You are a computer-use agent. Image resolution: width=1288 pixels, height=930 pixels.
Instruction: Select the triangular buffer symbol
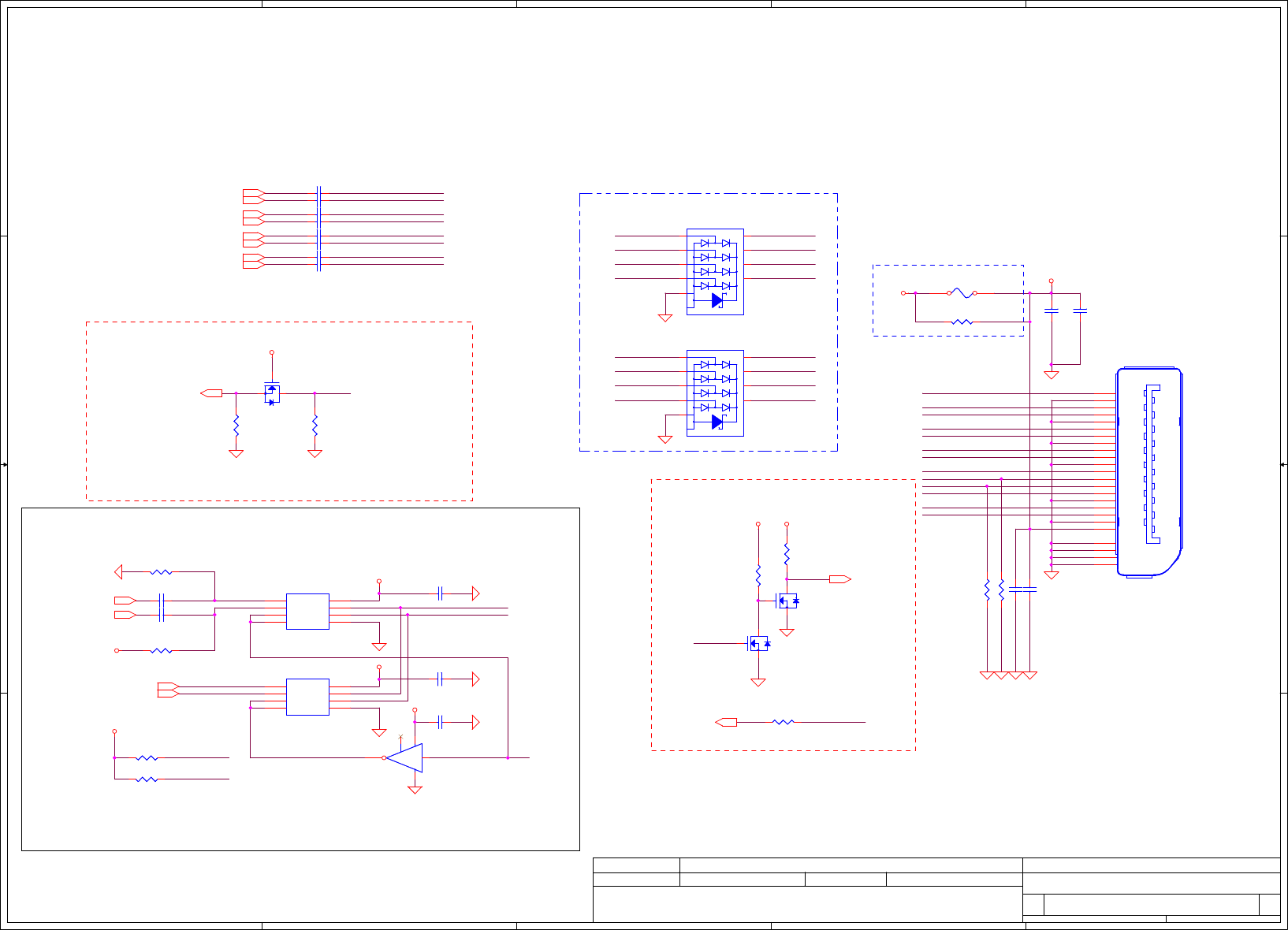click(x=404, y=757)
